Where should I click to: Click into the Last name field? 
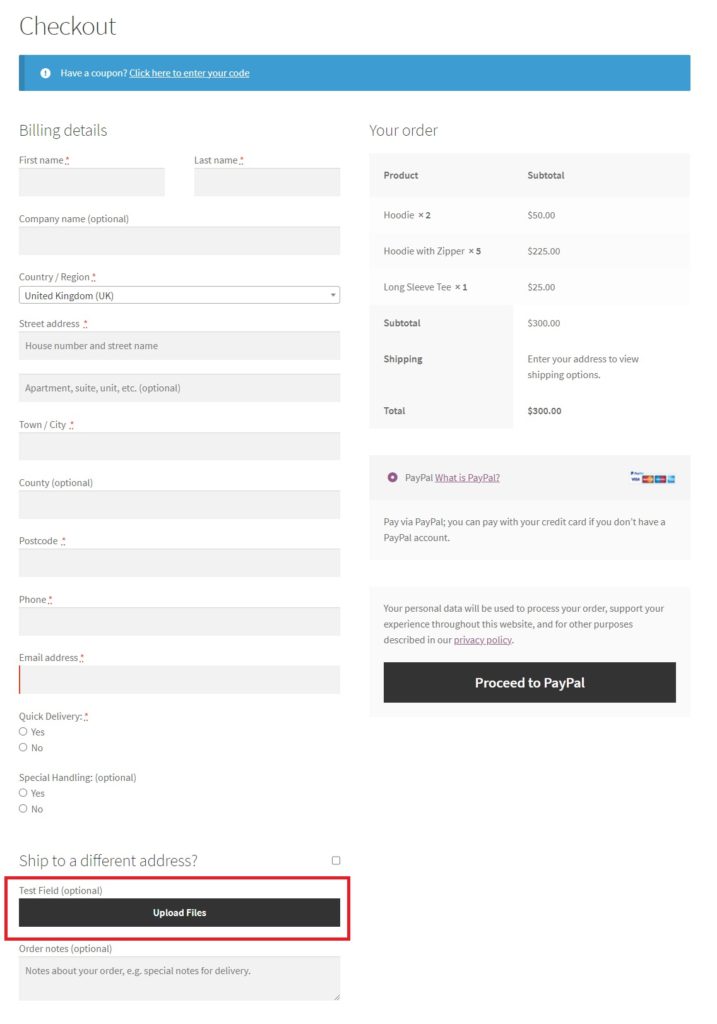click(x=267, y=182)
